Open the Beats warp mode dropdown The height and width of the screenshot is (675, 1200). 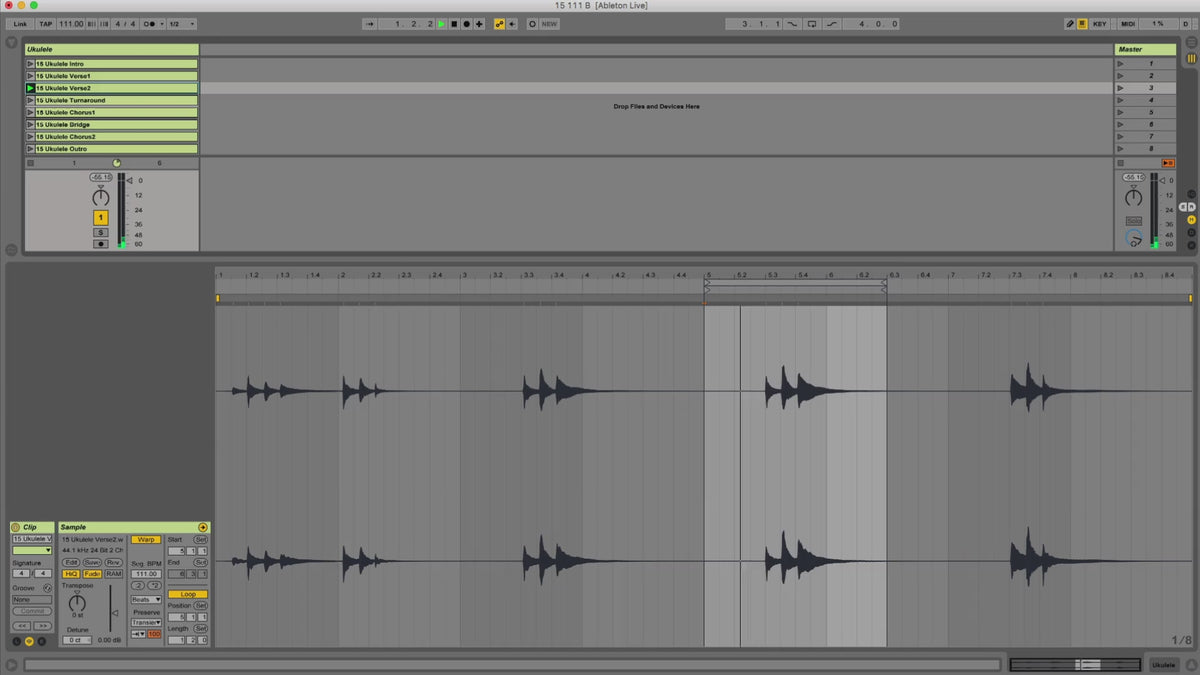tap(146, 600)
